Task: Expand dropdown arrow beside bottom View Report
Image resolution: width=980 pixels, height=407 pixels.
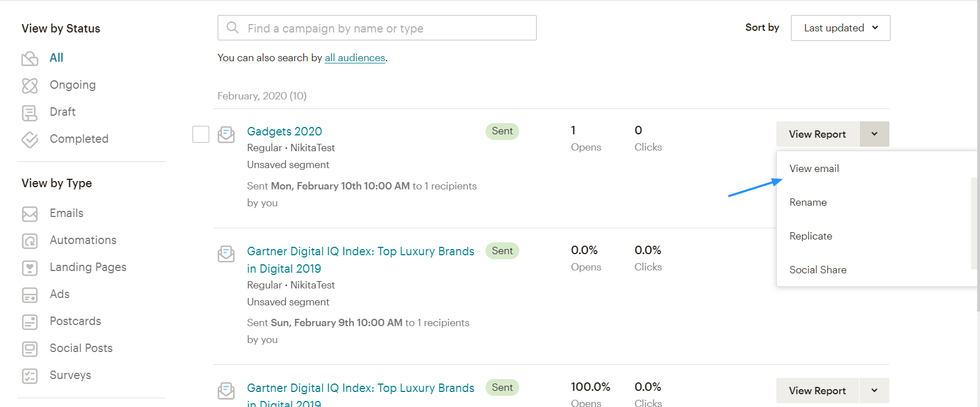Action: (x=874, y=391)
